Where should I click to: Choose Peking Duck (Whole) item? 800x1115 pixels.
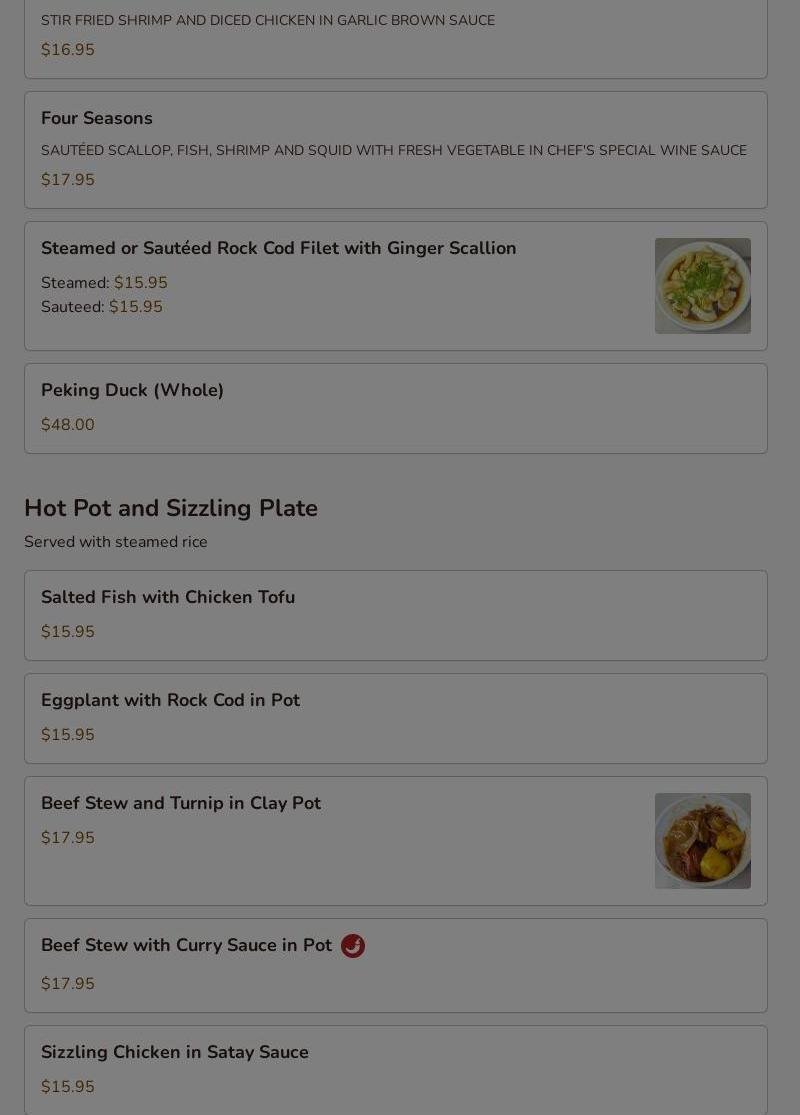point(396,408)
